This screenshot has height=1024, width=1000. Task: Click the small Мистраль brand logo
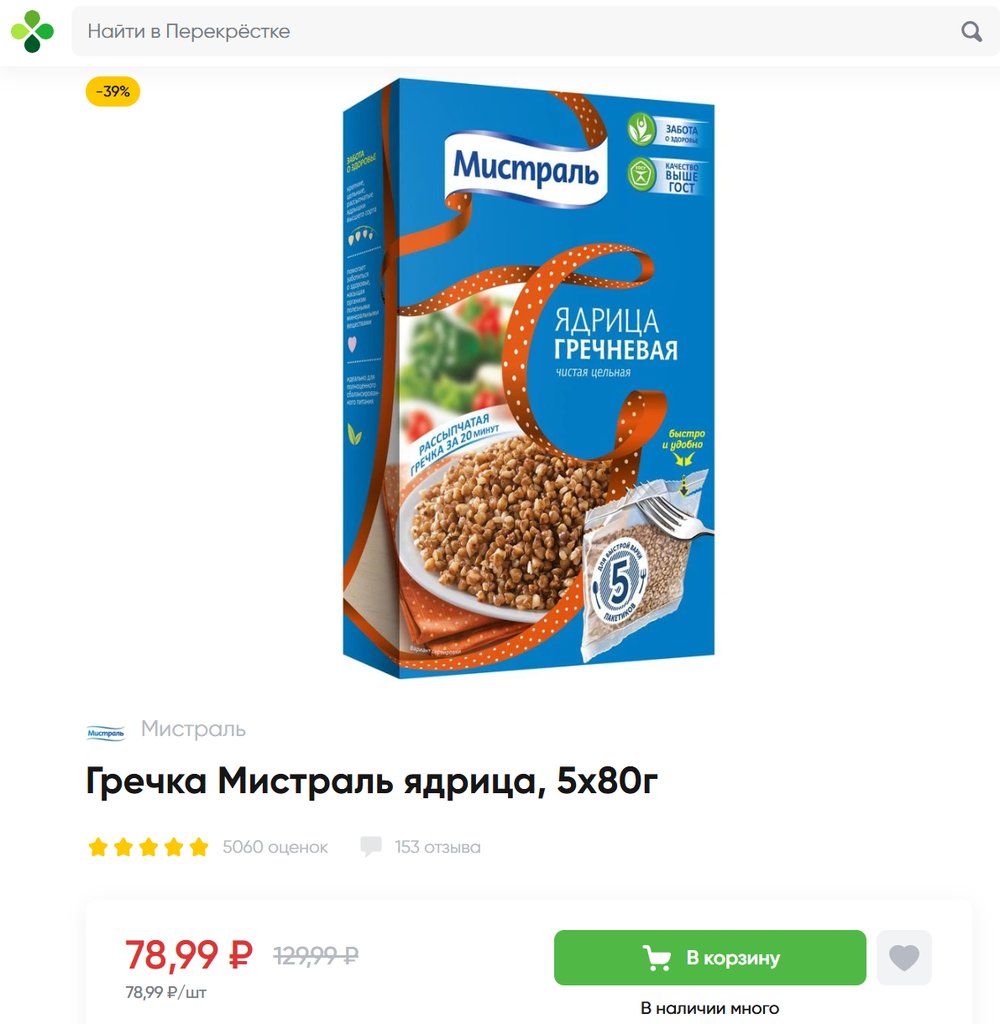point(106,733)
